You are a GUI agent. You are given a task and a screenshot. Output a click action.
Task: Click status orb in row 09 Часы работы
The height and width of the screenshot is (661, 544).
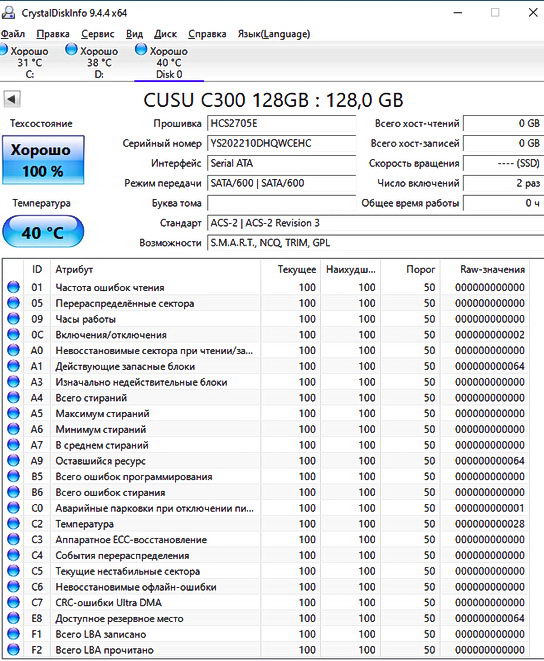tap(13, 319)
